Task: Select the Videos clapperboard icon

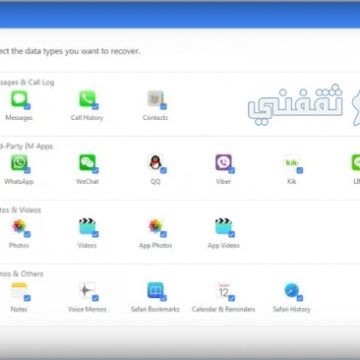Action: tap(87, 226)
